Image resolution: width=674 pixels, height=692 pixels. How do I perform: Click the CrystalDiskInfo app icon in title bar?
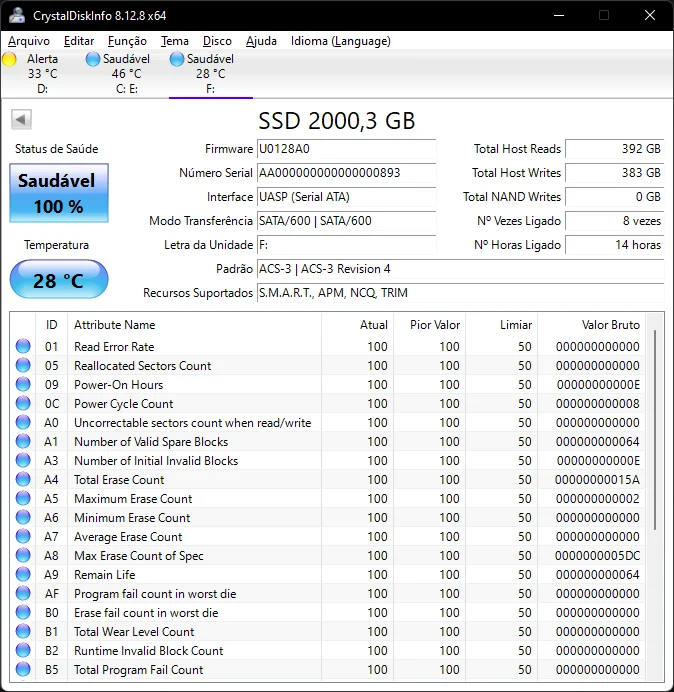point(18,15)
